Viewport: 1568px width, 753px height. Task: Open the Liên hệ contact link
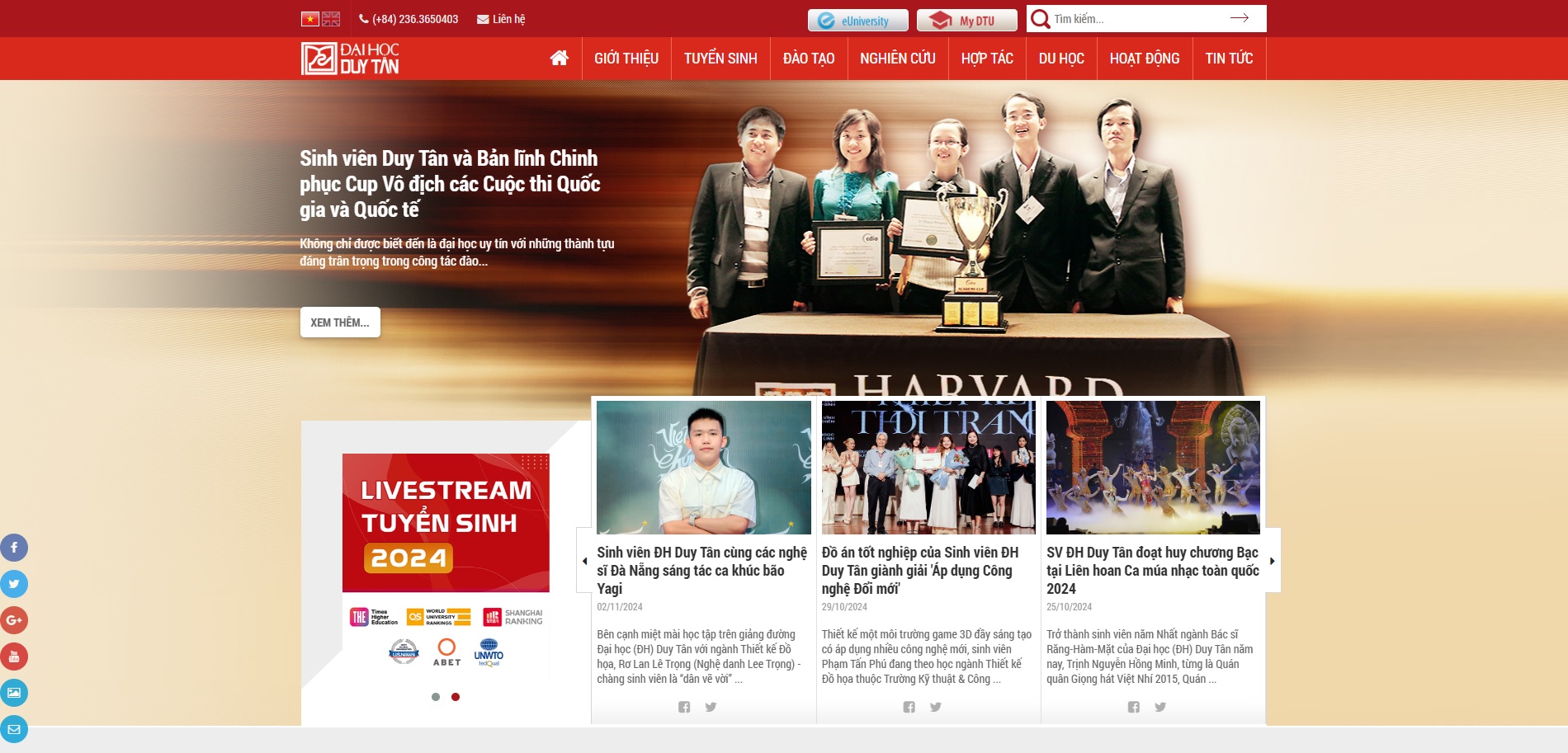point(508,19)
